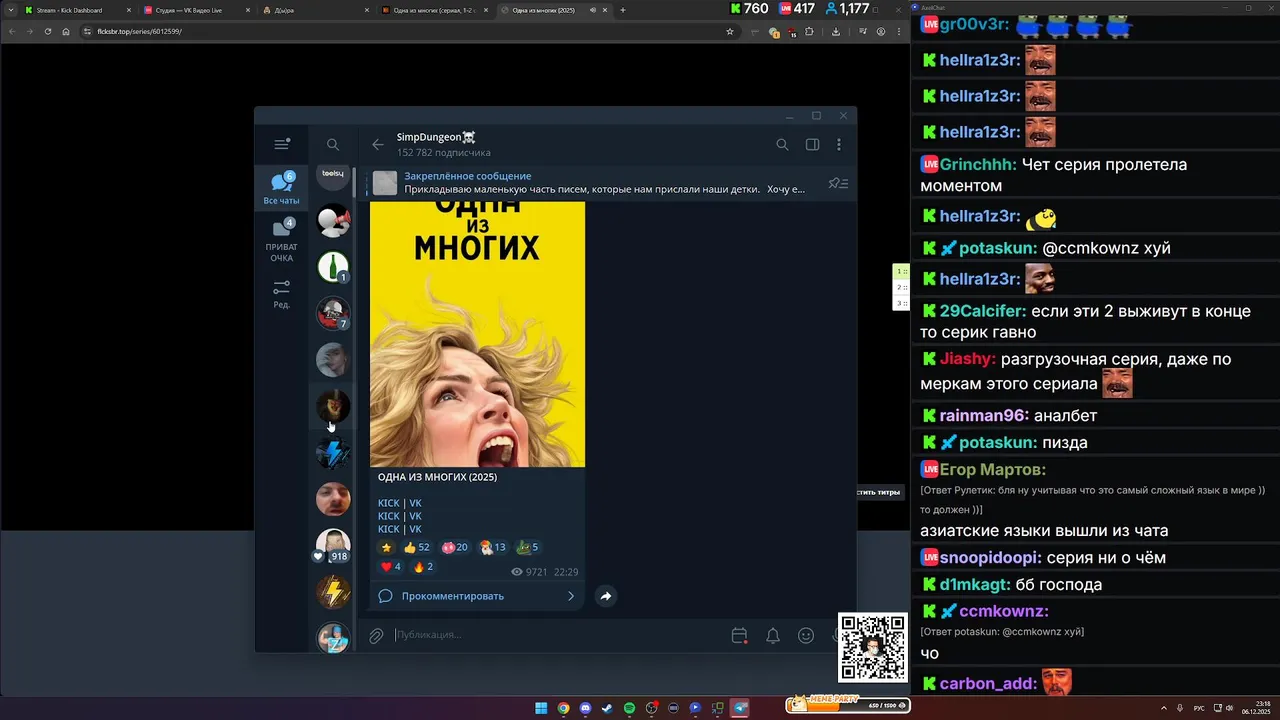Open a new browser tab with plus button

623,10
